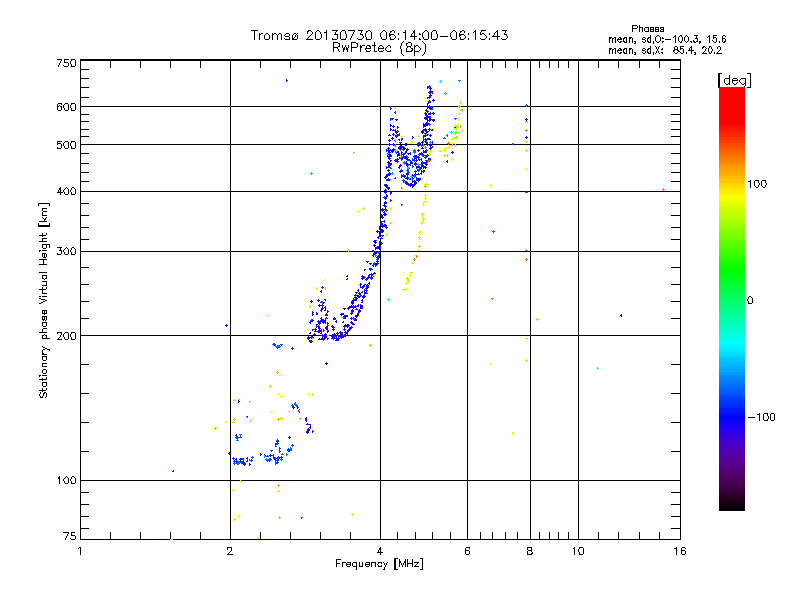Click the '400' y-axis tick label
The height and width of the screenshot is (600, 800).
[x=66, y=192]
